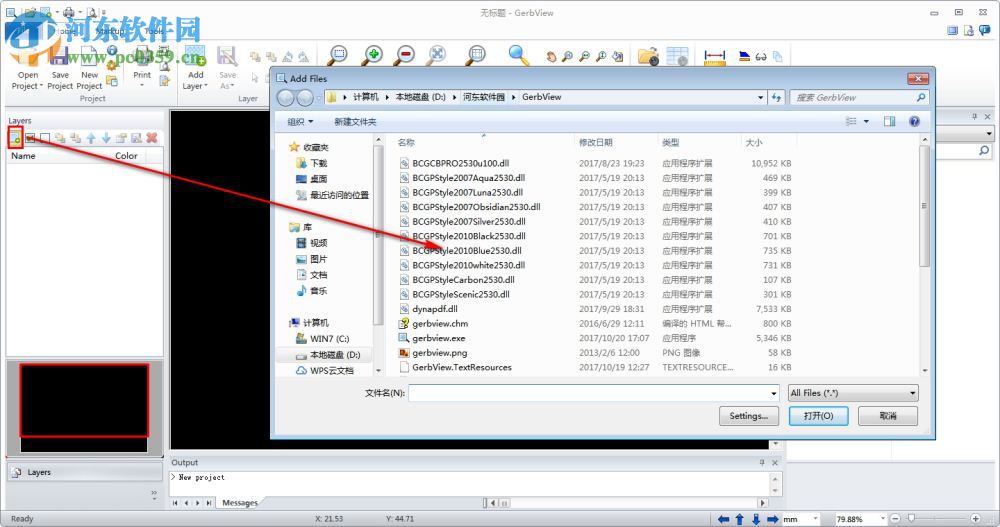This screenshot has height=527, width=1000.
Task: Open the Add Layer dropdown arrow
Action: (x=205, y=86)
